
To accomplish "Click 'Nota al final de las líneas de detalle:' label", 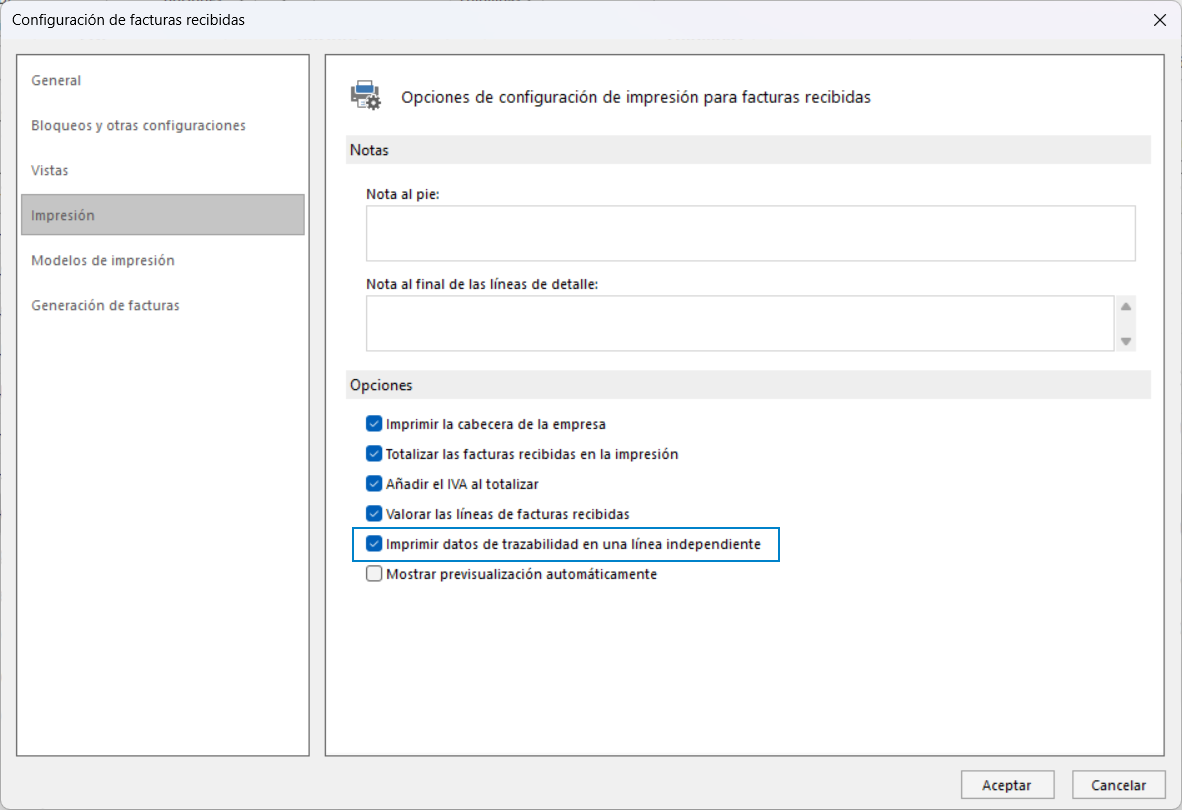I will coord(482,284).
